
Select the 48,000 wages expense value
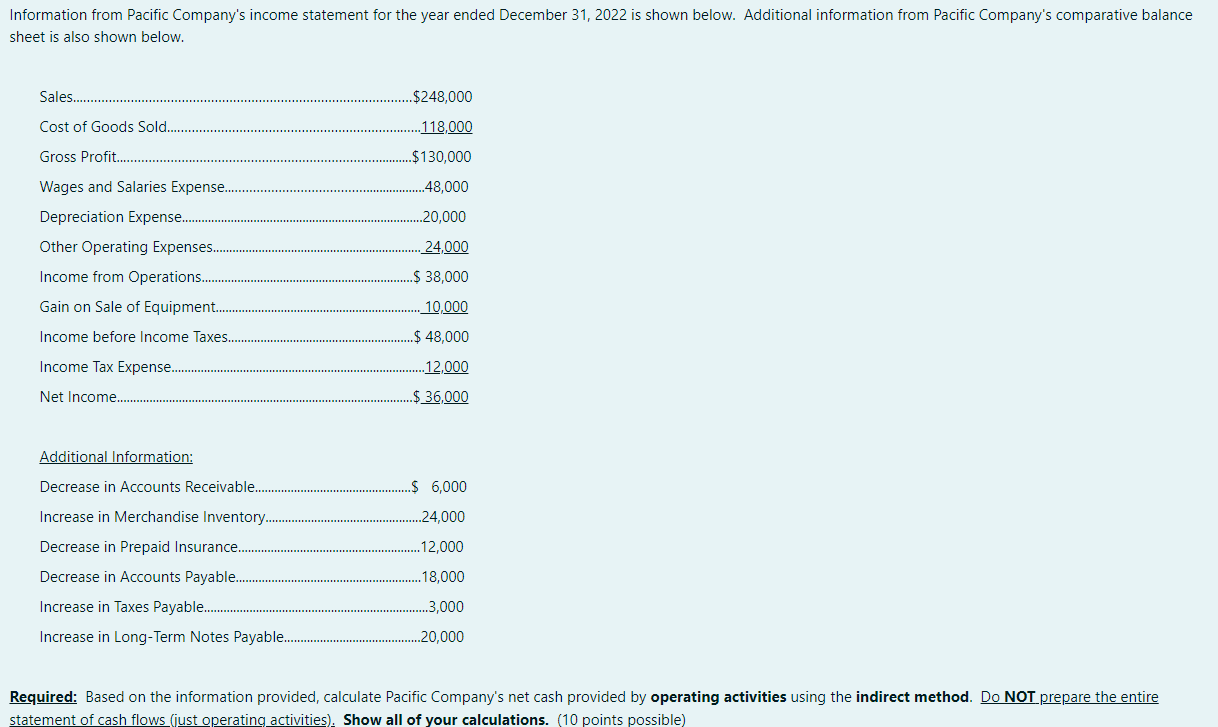pos(446,187)
